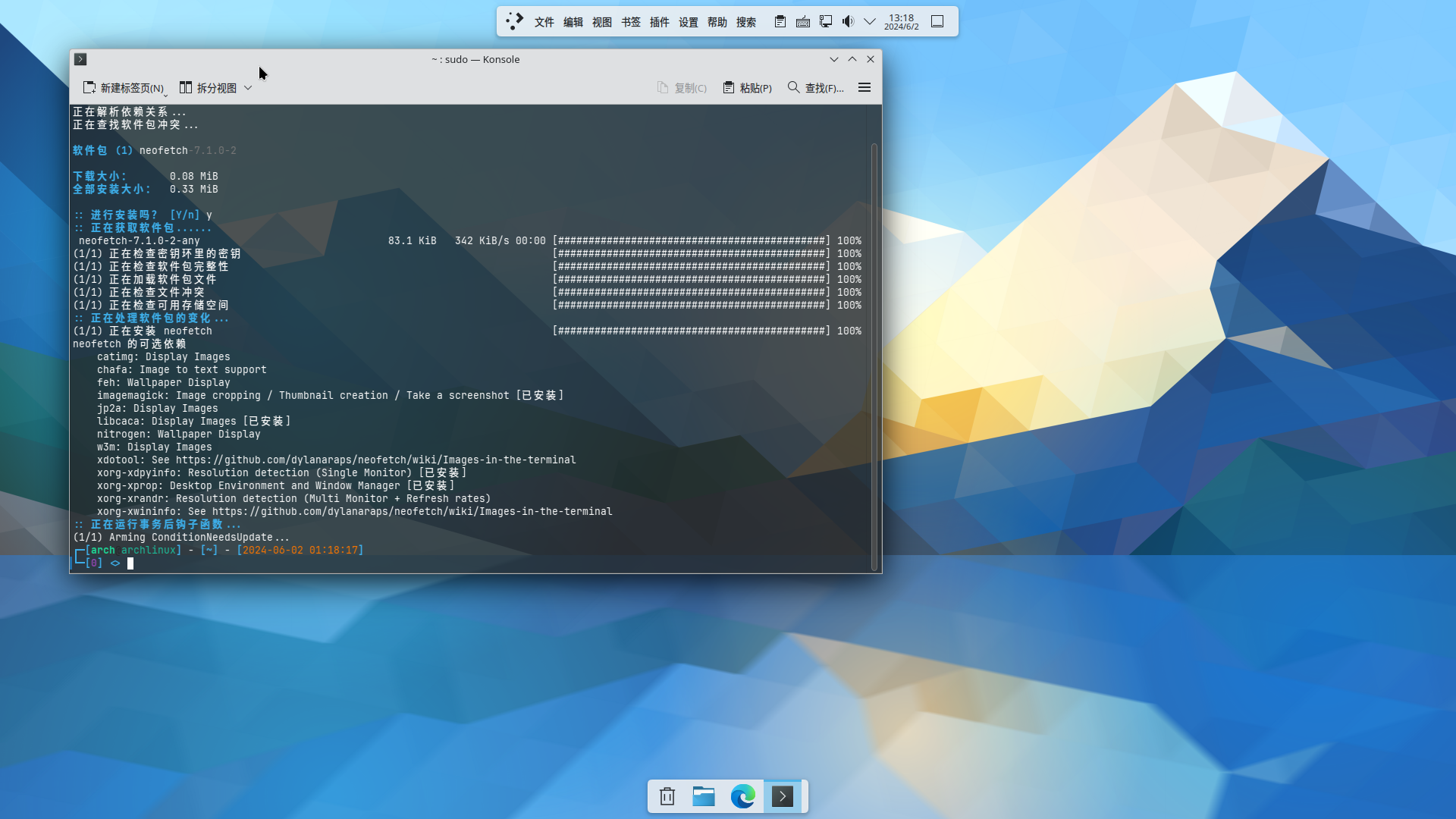Click the show desktop panel icon

pos(937,21)
